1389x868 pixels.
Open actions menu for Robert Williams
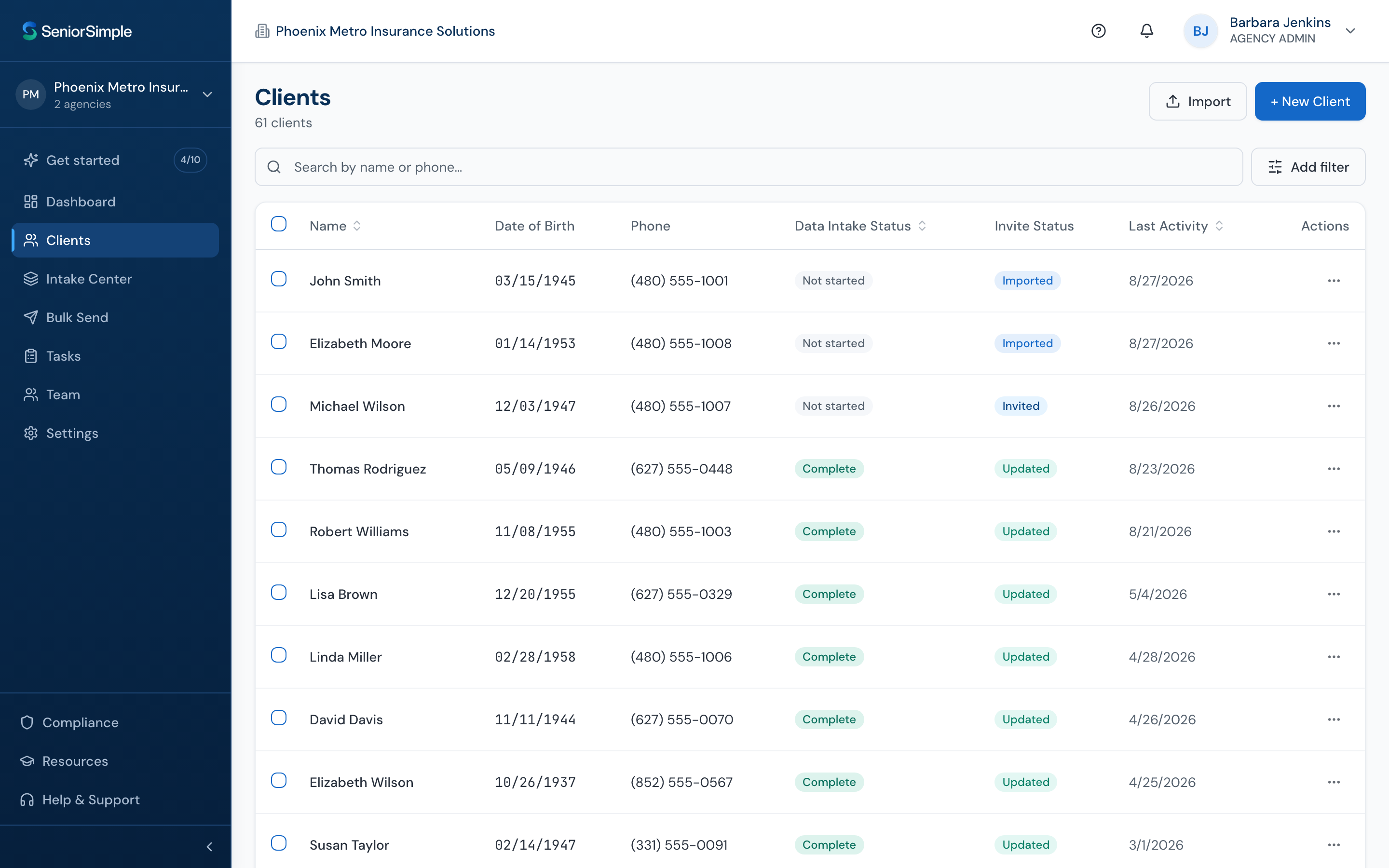click(x=1334, y=531)
